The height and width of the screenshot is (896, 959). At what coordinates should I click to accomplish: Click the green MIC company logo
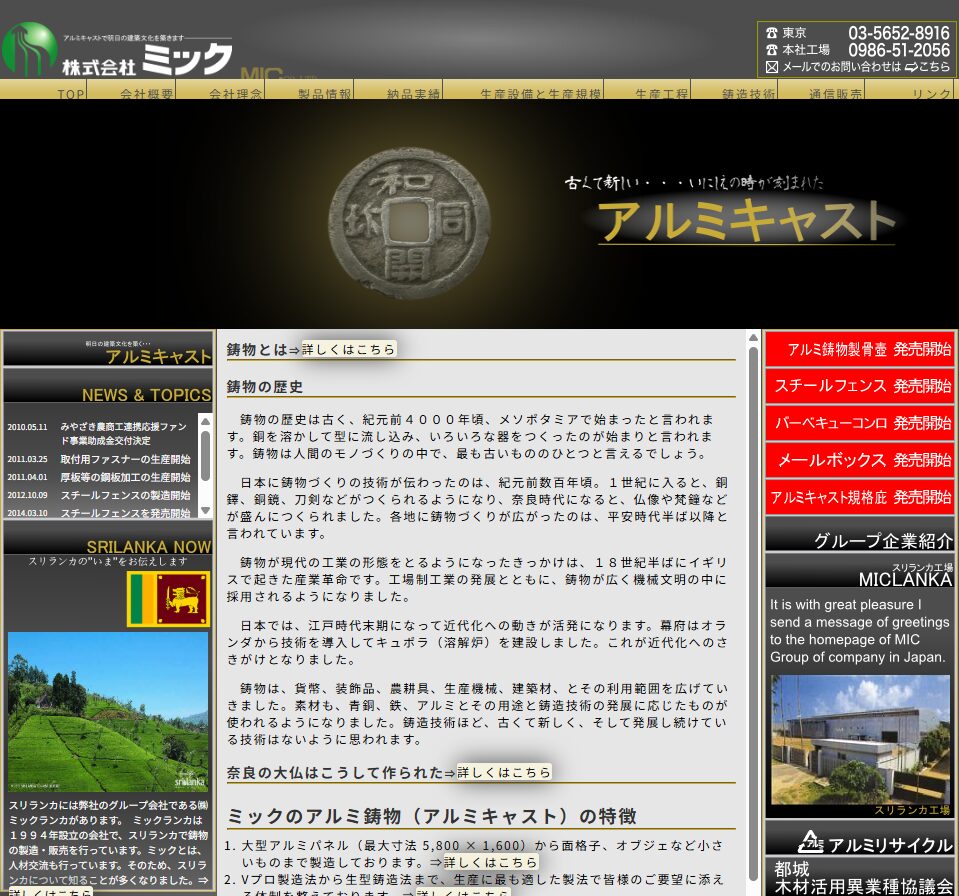pyautogui.click(x=29, y=49)
